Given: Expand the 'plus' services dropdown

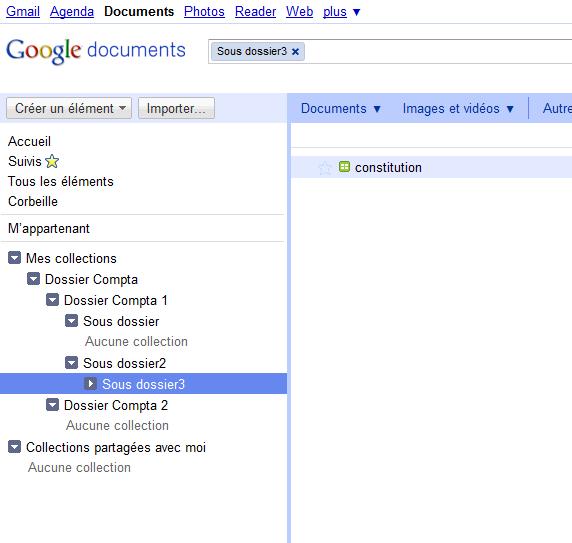Looking at the screenshot, I should click(341, 12).
